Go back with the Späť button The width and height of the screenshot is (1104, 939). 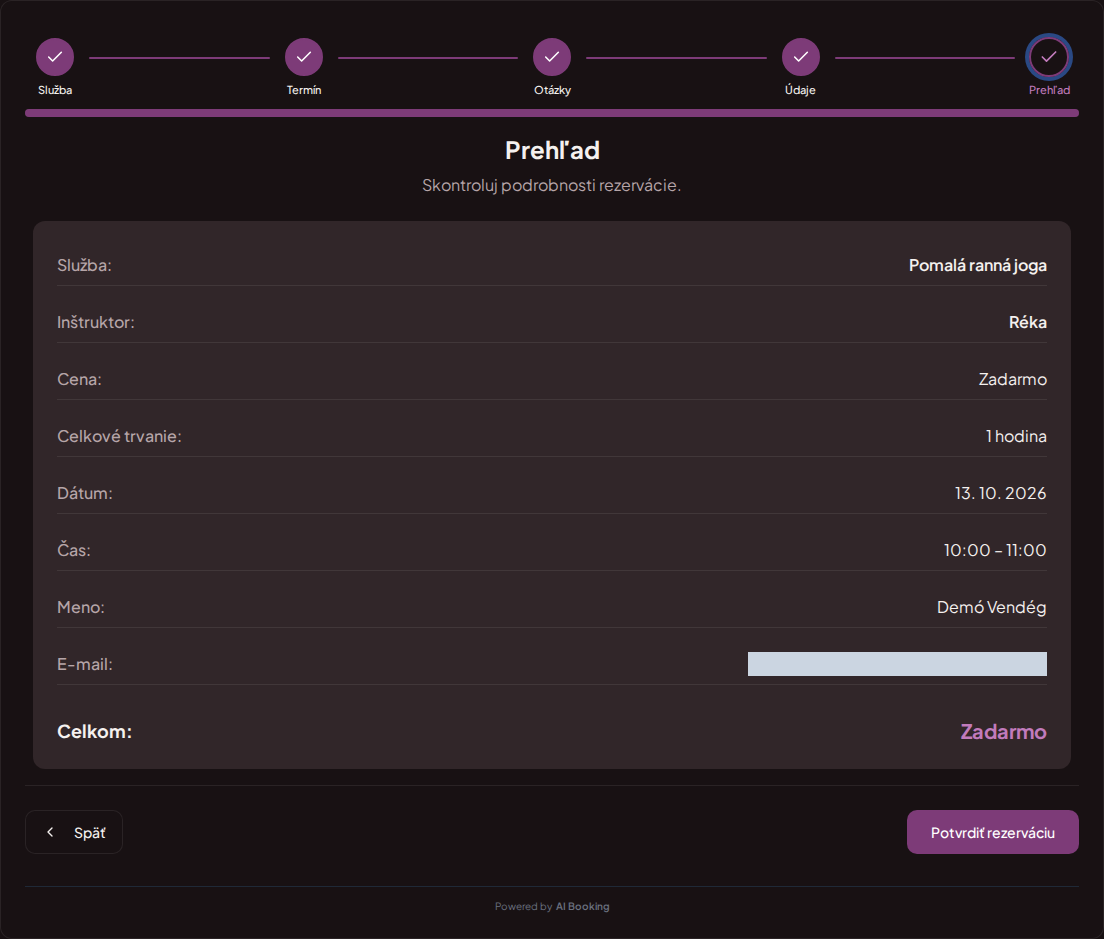tap(74, 832)
